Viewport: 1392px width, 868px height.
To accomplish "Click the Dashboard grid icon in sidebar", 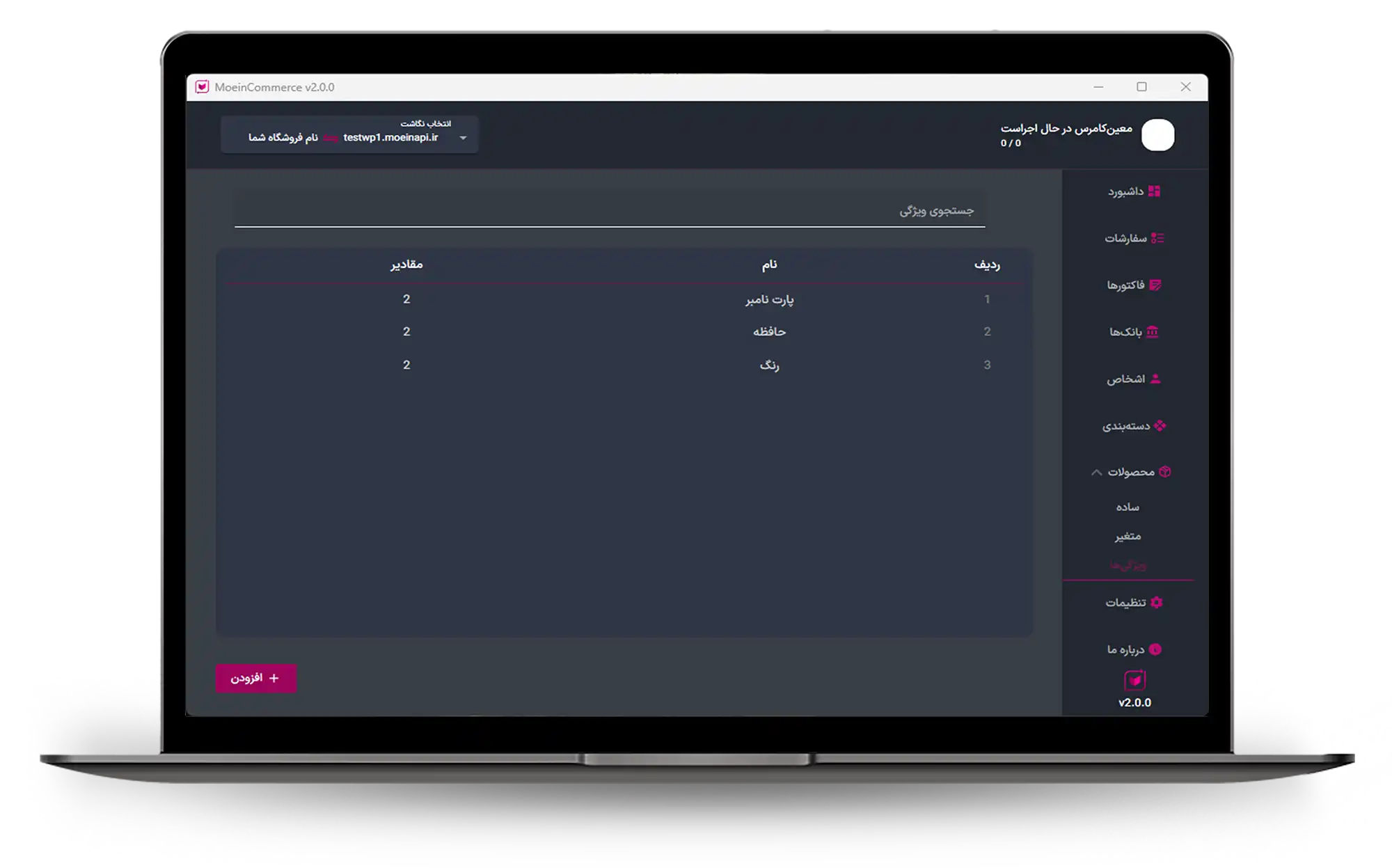I will 1154,191.
